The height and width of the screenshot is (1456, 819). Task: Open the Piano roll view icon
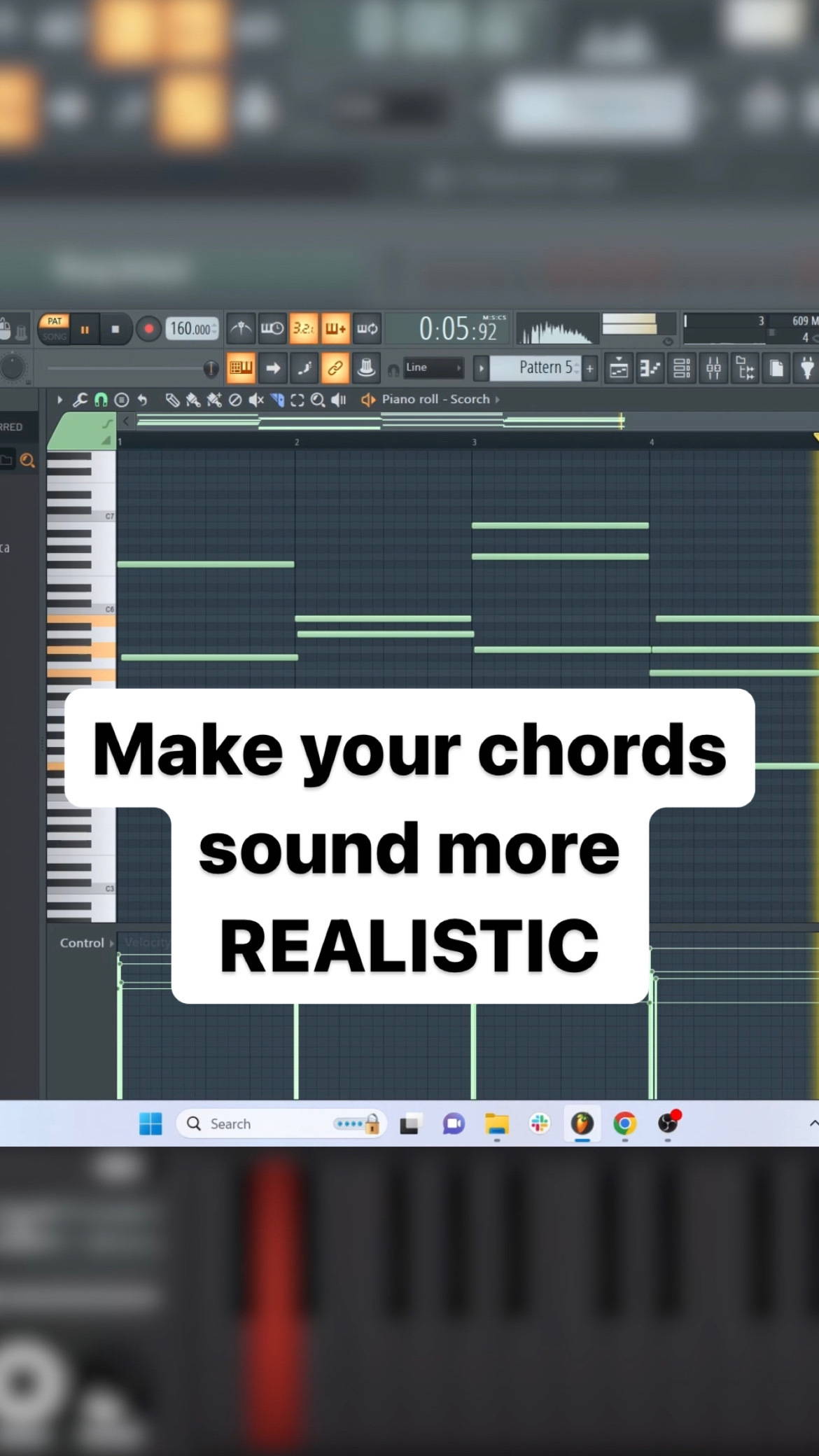click(650, 368)
